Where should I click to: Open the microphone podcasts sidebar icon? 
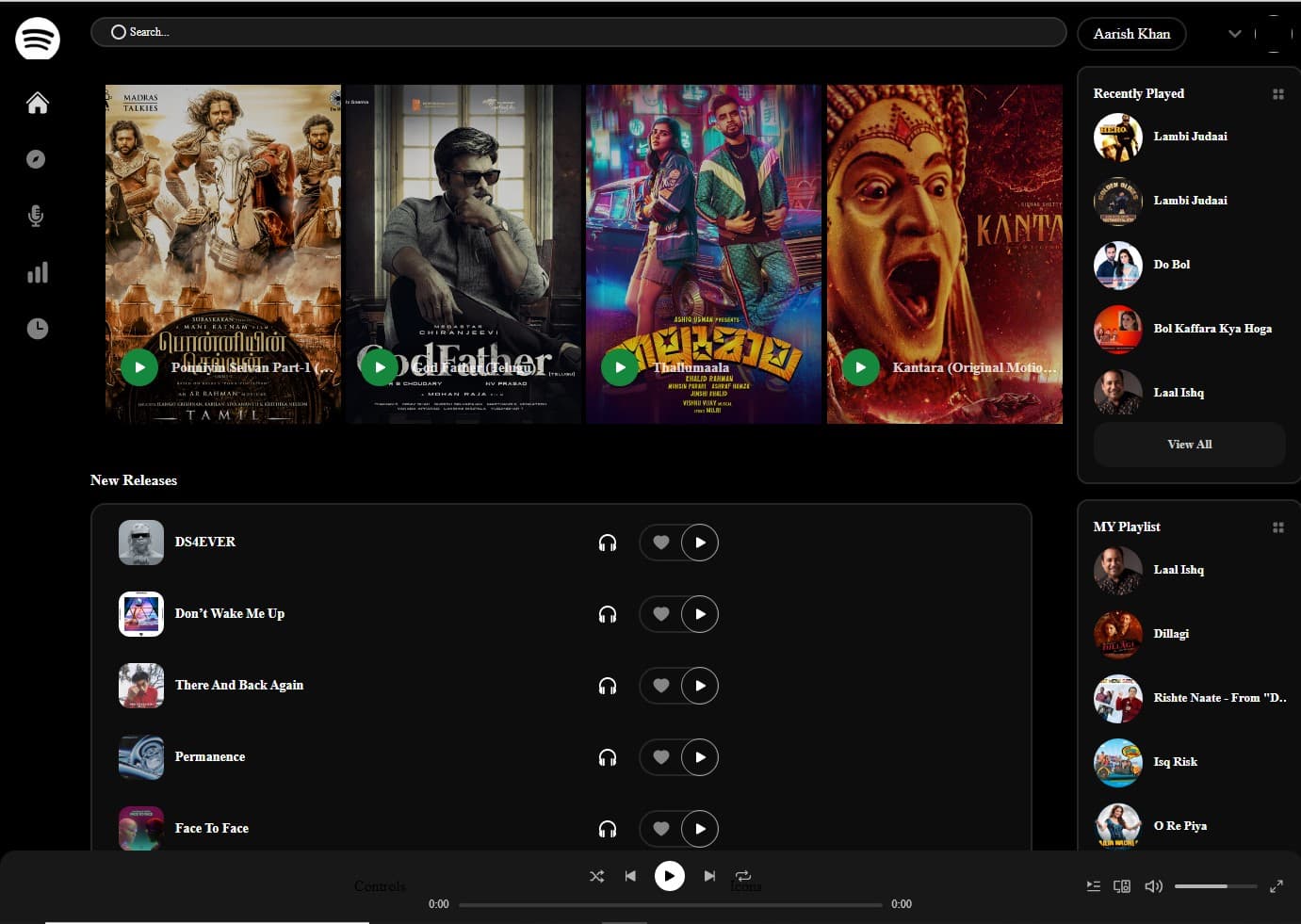pyautogui.click(x=36, y=216)
